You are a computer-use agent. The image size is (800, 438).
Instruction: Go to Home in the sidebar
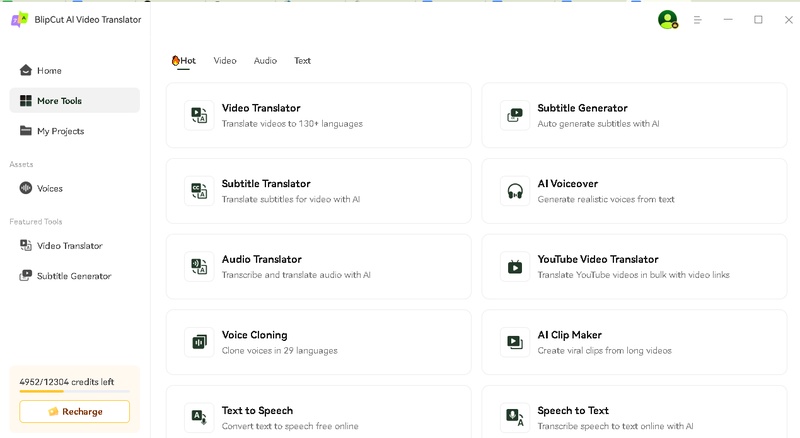(49, 71)
